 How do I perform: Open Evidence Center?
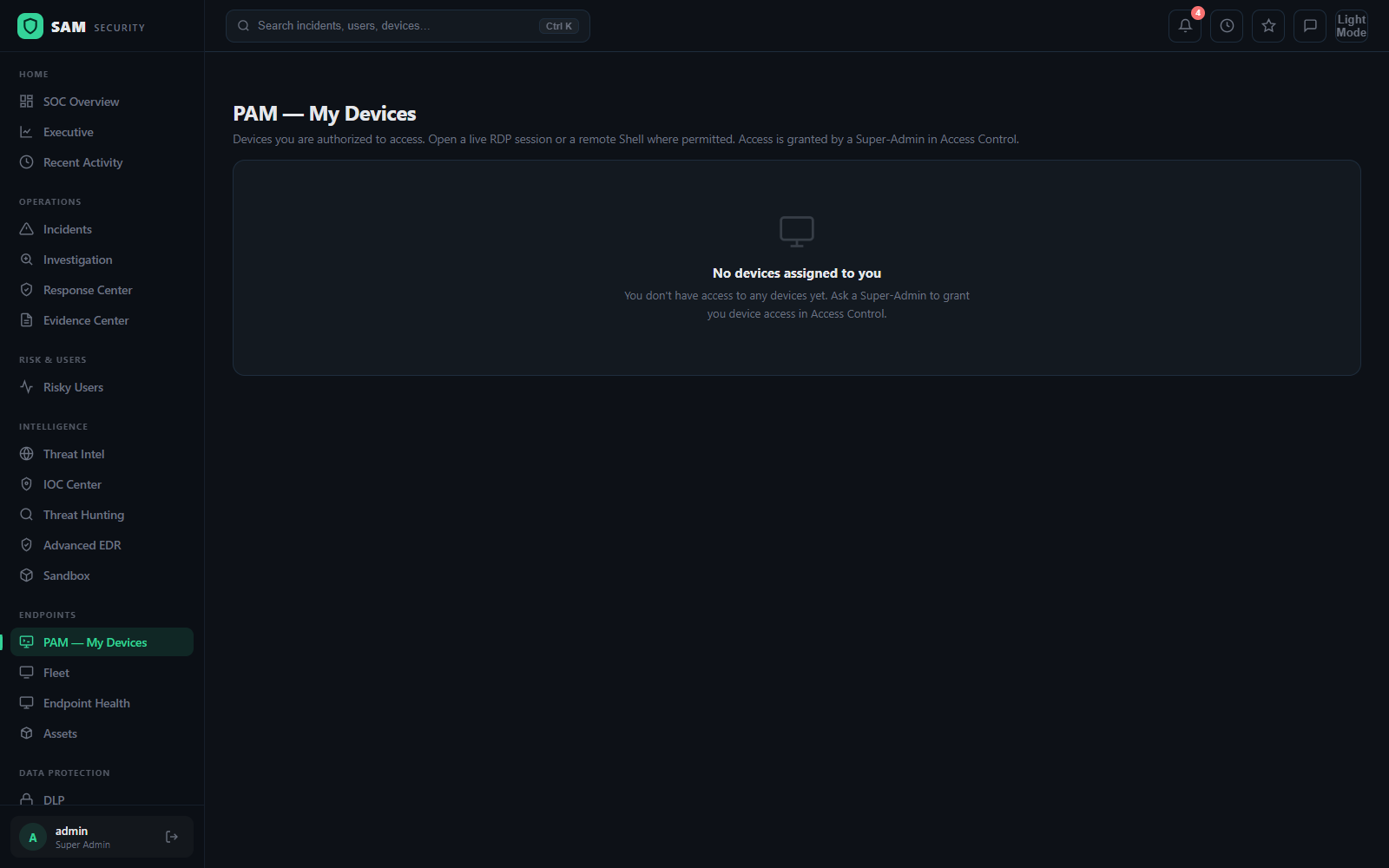click(102, 320)
